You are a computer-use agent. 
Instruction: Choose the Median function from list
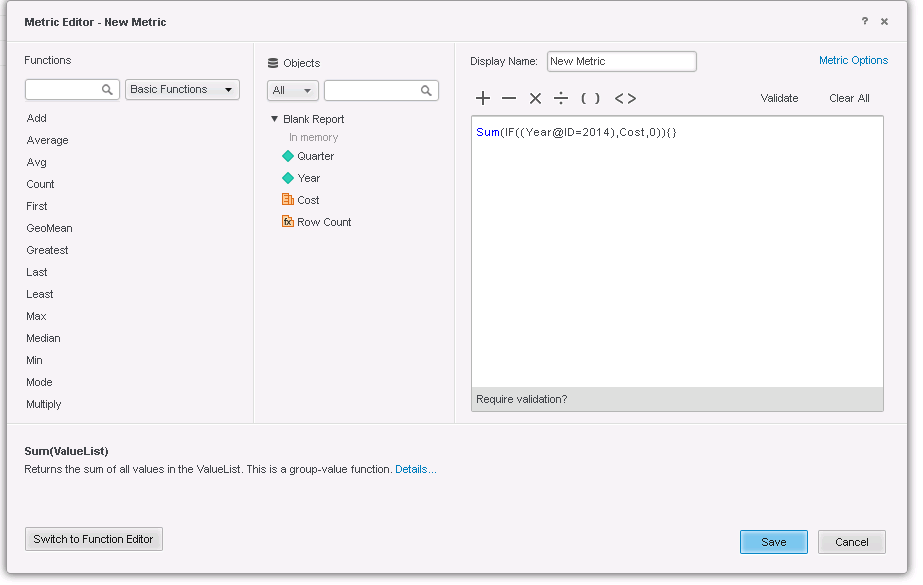pos(43,338)
